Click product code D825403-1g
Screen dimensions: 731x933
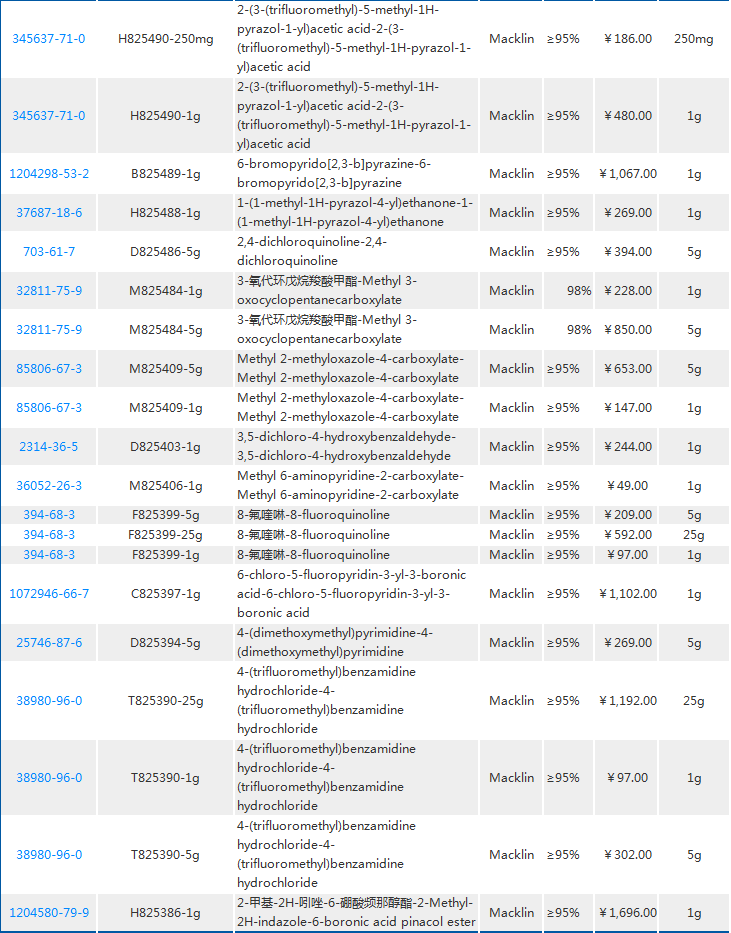(x=166, y=447)
